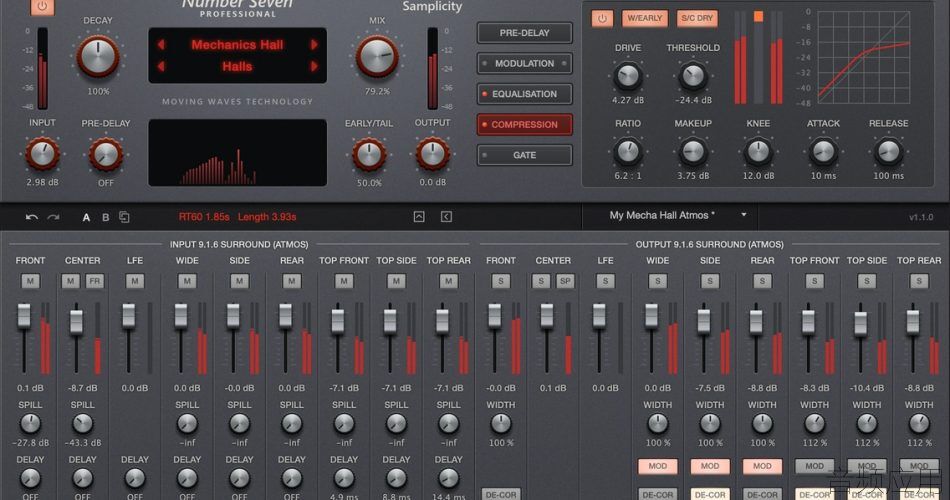Click the compressor MAKEUP knob

pos(693,152)
